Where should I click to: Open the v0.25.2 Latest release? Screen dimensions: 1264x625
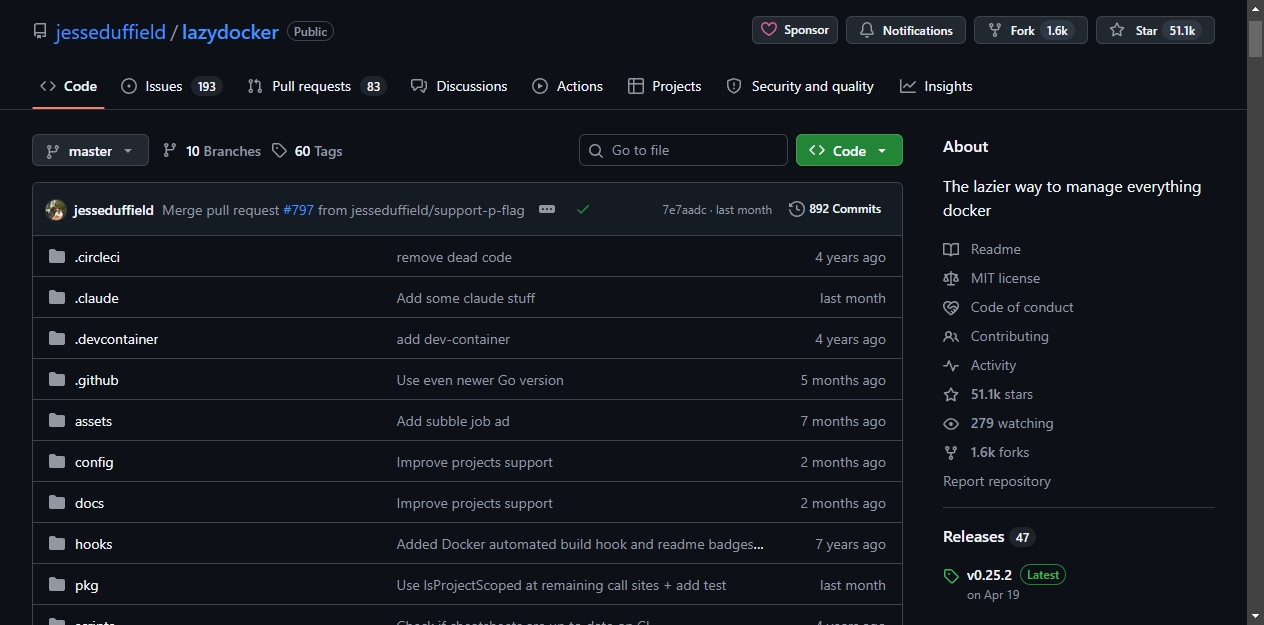point(1016,575)
